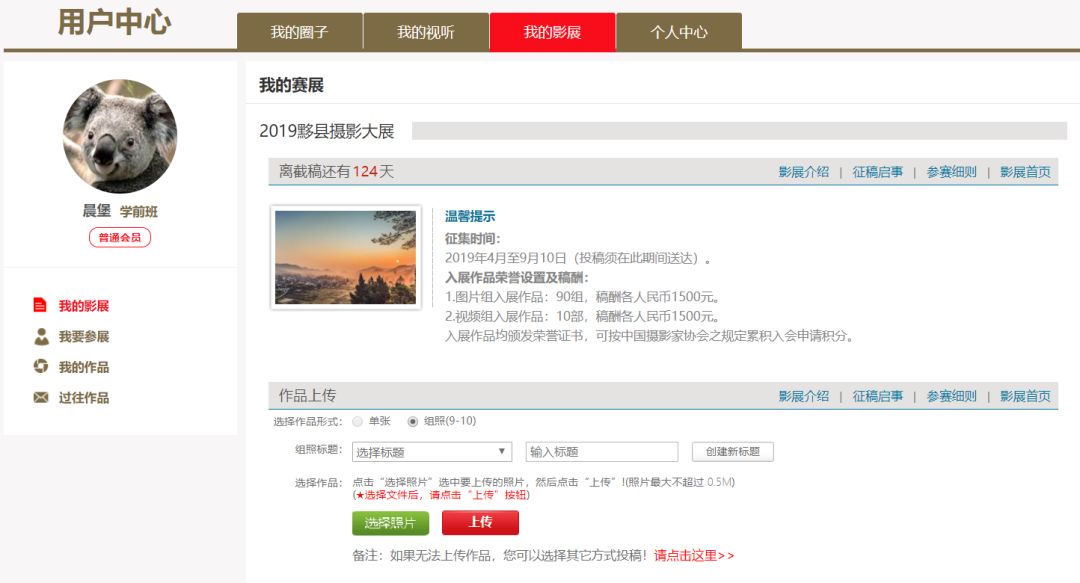
Task: Select the 组照(9-10) radio option
Action: [413, 421]
